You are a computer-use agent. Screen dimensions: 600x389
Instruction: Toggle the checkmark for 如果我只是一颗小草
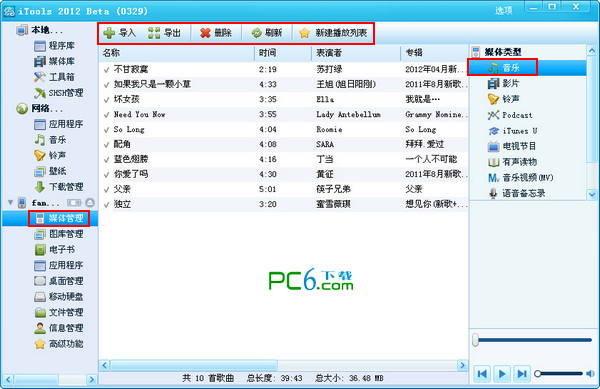(106, 85)
